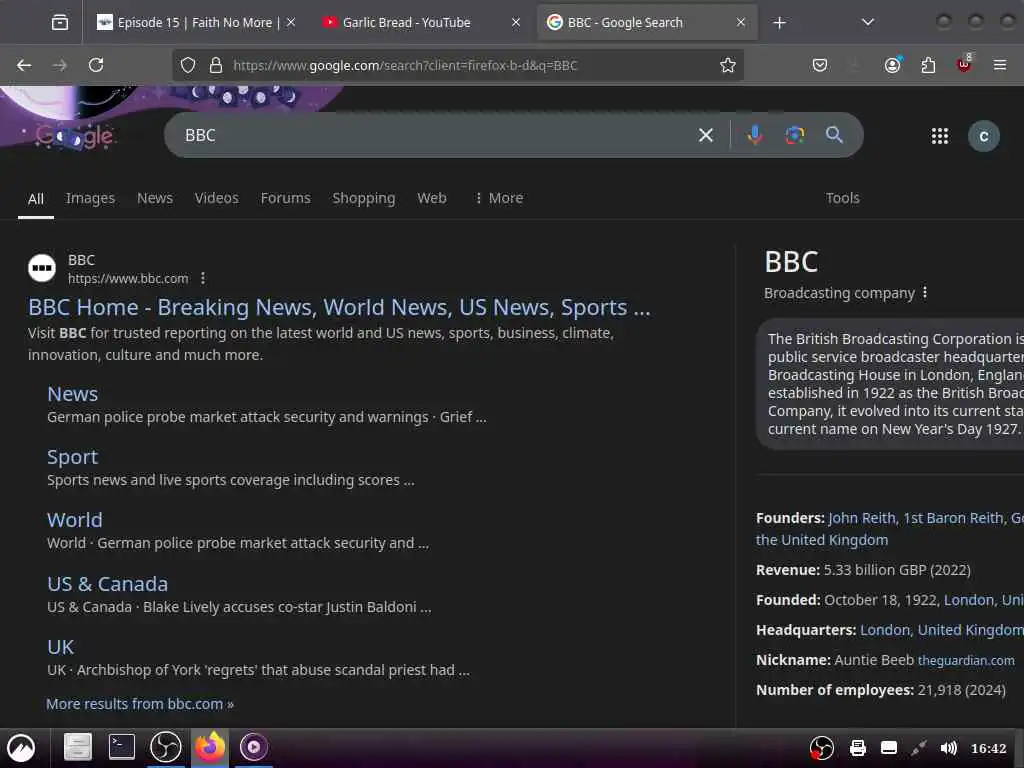Open printer icon in system tray
The width and height of the screenshot is (1024, 768).
[x=858, y=748]
